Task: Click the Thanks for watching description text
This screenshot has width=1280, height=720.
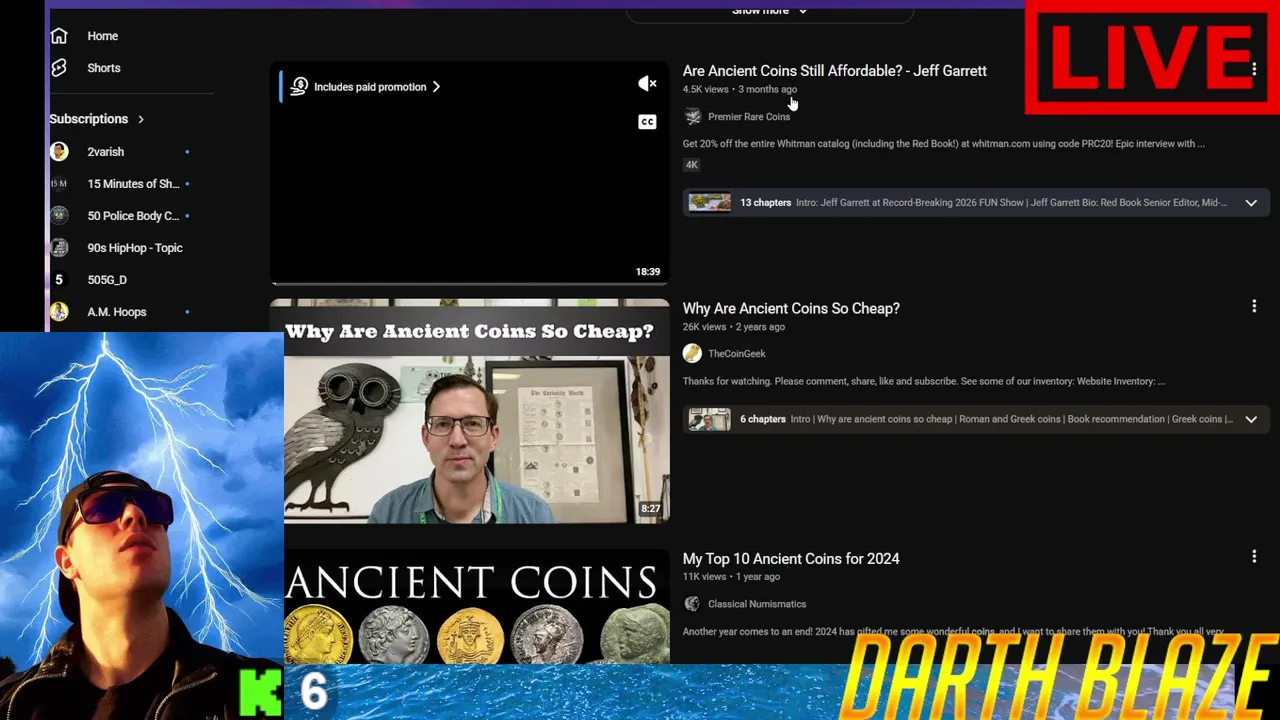Action: pyautogui.click(x=924, y=381)
